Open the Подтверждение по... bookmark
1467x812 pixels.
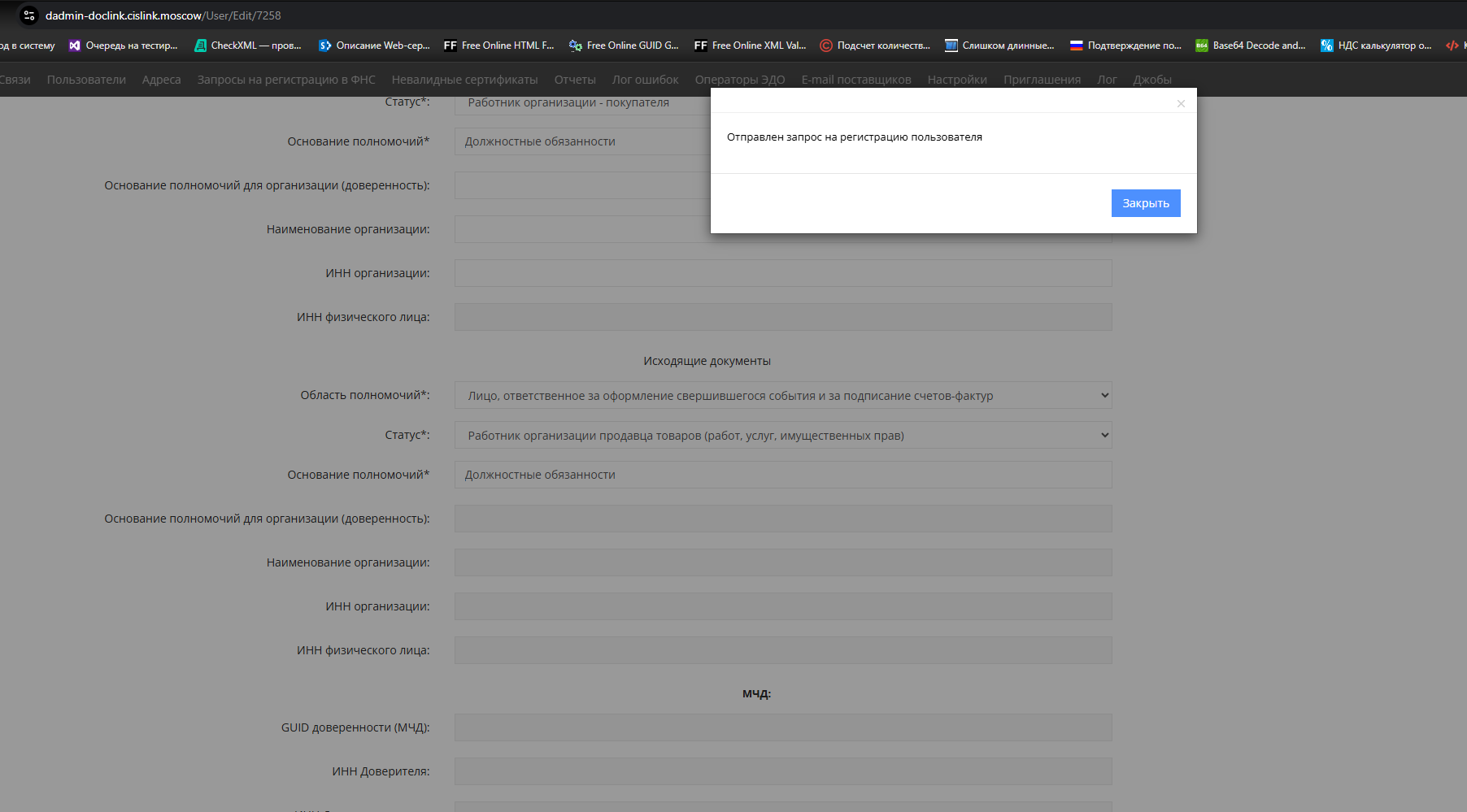pos(1125,46)
